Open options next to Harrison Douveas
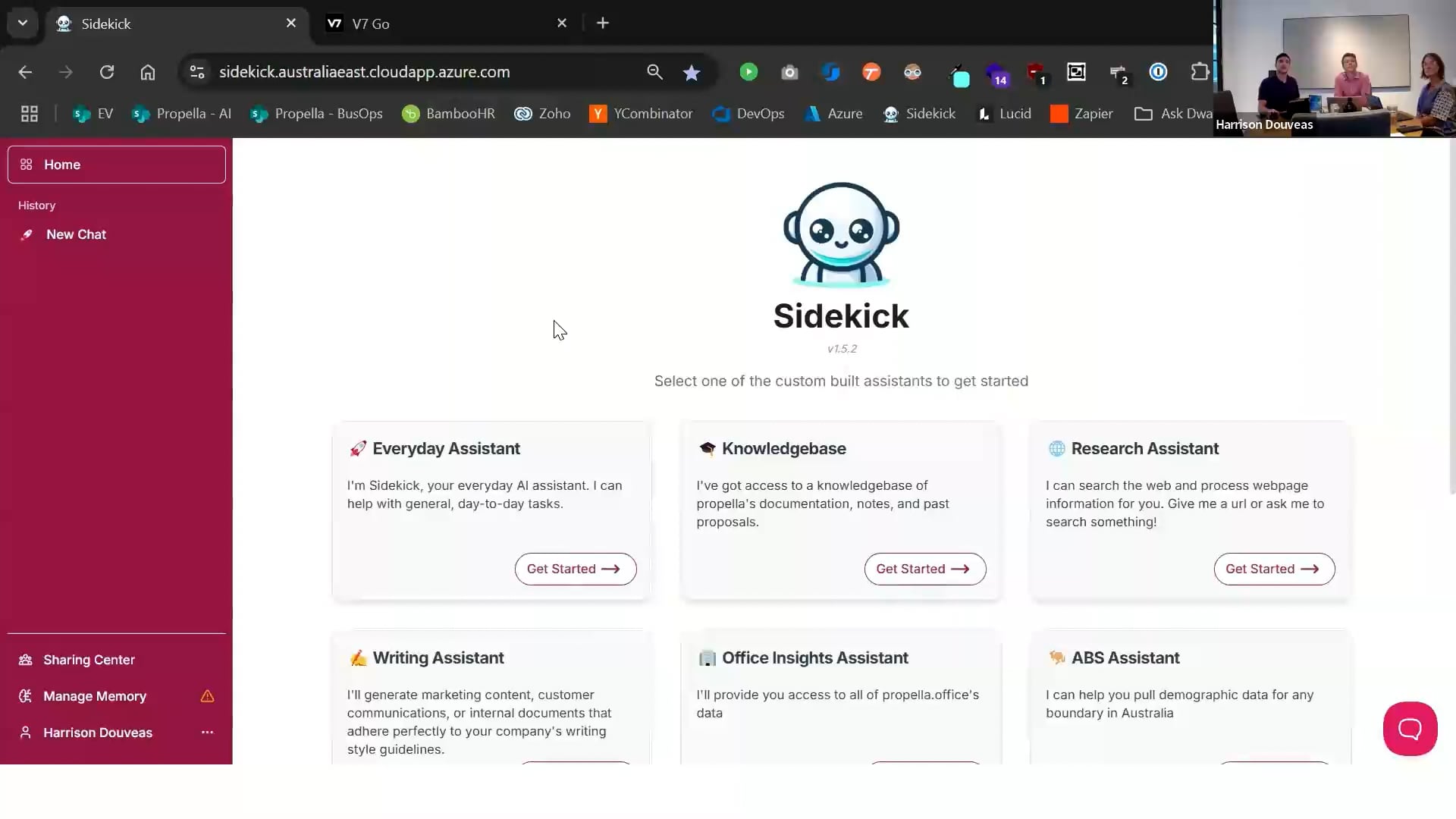 [207, 733]
